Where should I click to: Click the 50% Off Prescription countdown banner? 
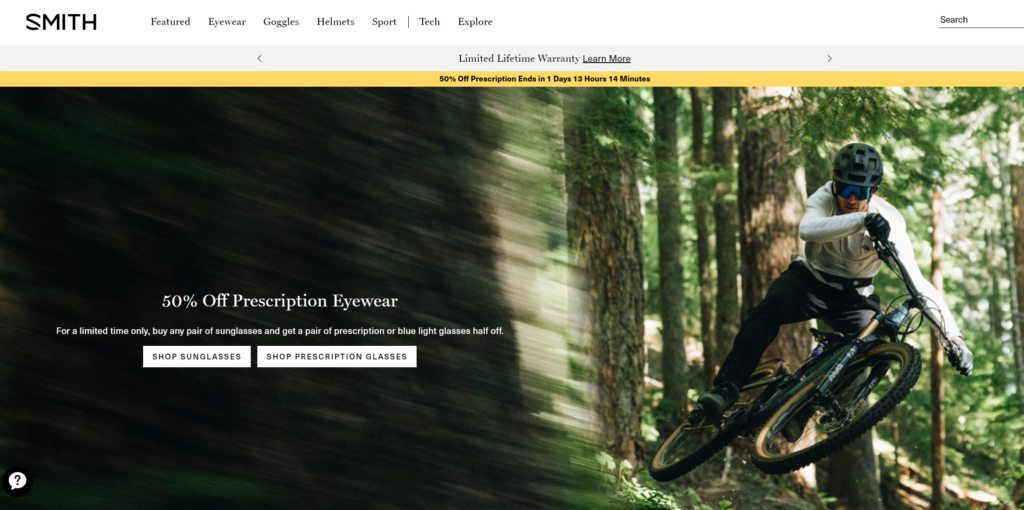[512, 79]
